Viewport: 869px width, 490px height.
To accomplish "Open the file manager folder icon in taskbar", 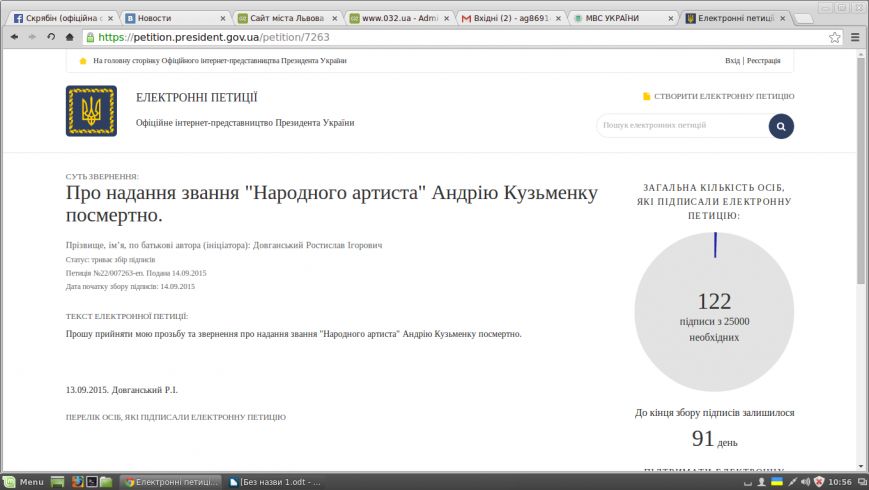I will (x=106, y=482).
